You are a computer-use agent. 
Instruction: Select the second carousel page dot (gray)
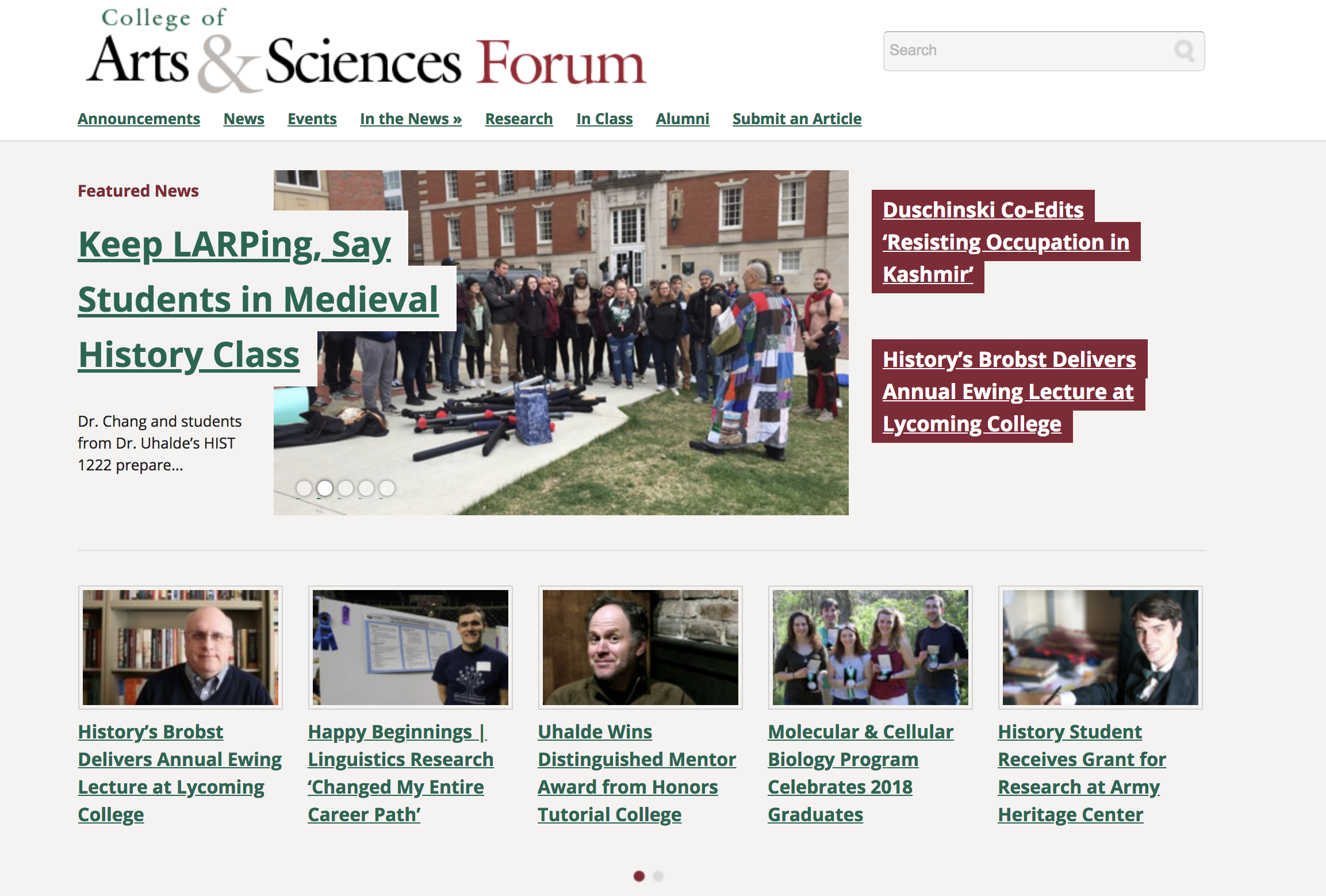pos(658,876)
